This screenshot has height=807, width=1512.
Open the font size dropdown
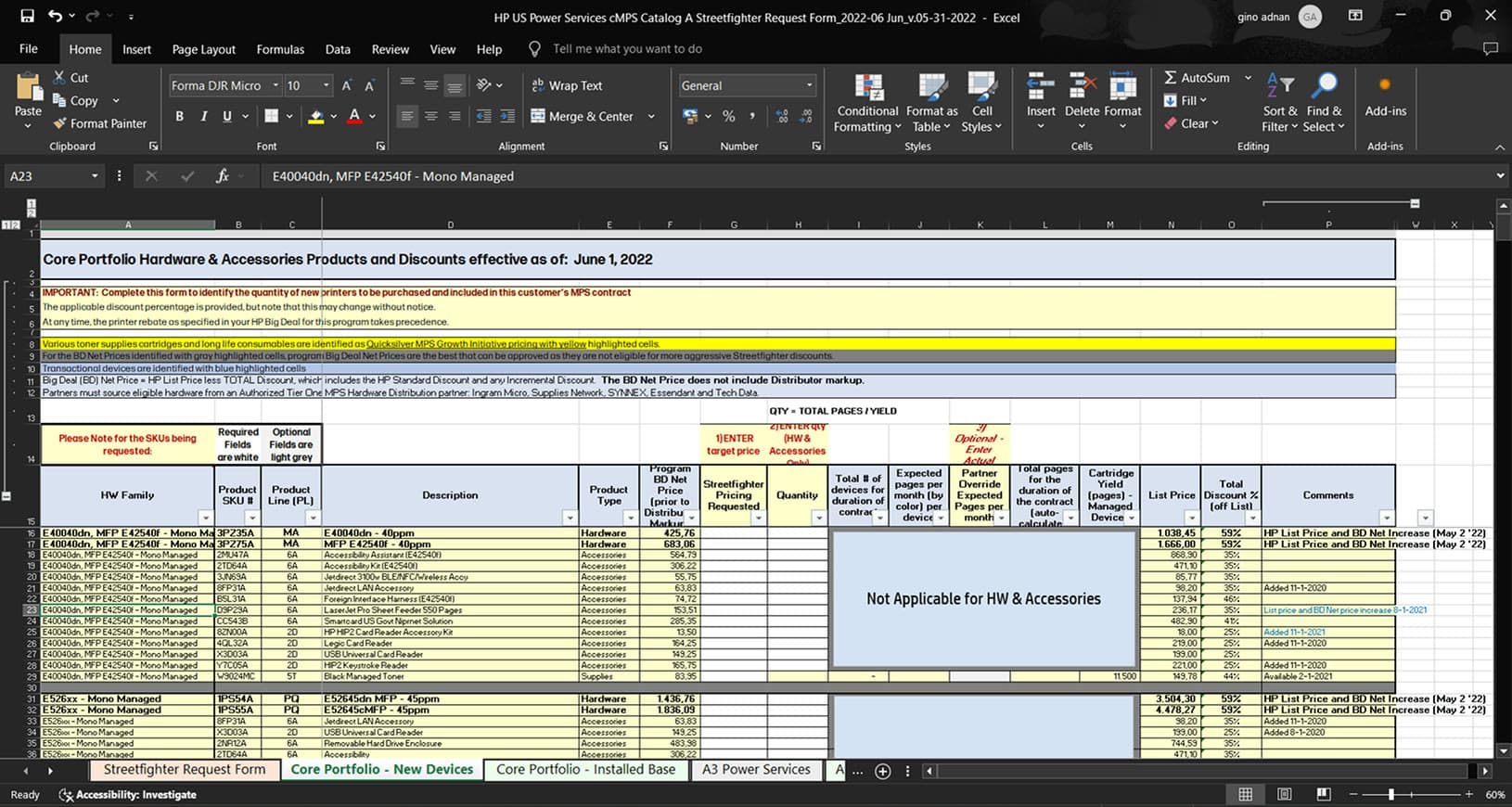326,85
